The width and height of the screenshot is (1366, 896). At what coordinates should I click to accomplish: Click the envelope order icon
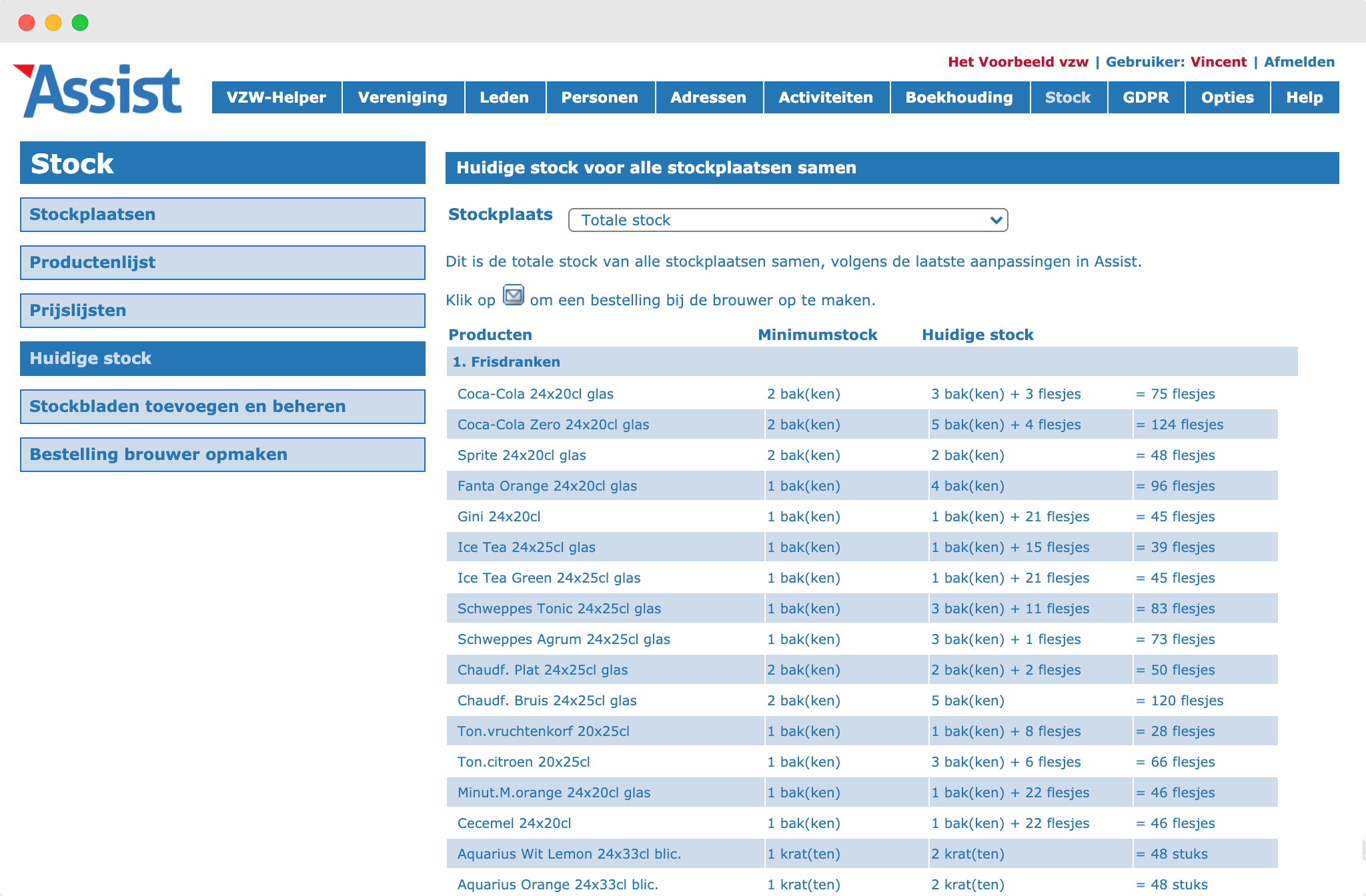513,295
